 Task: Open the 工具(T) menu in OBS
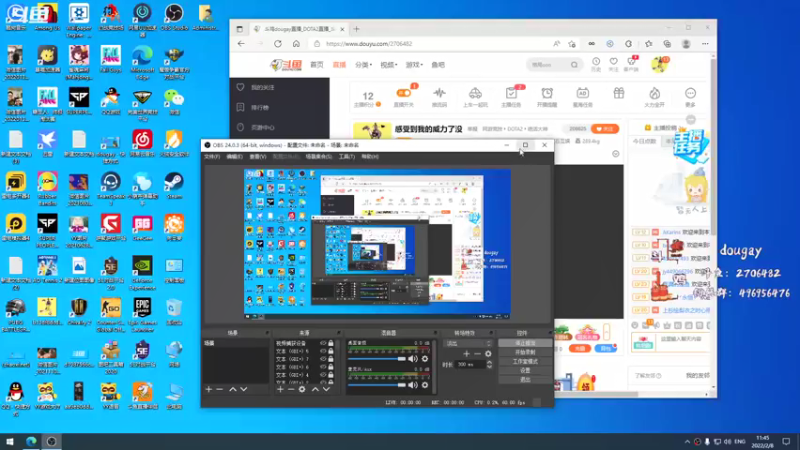click(346, 157)
